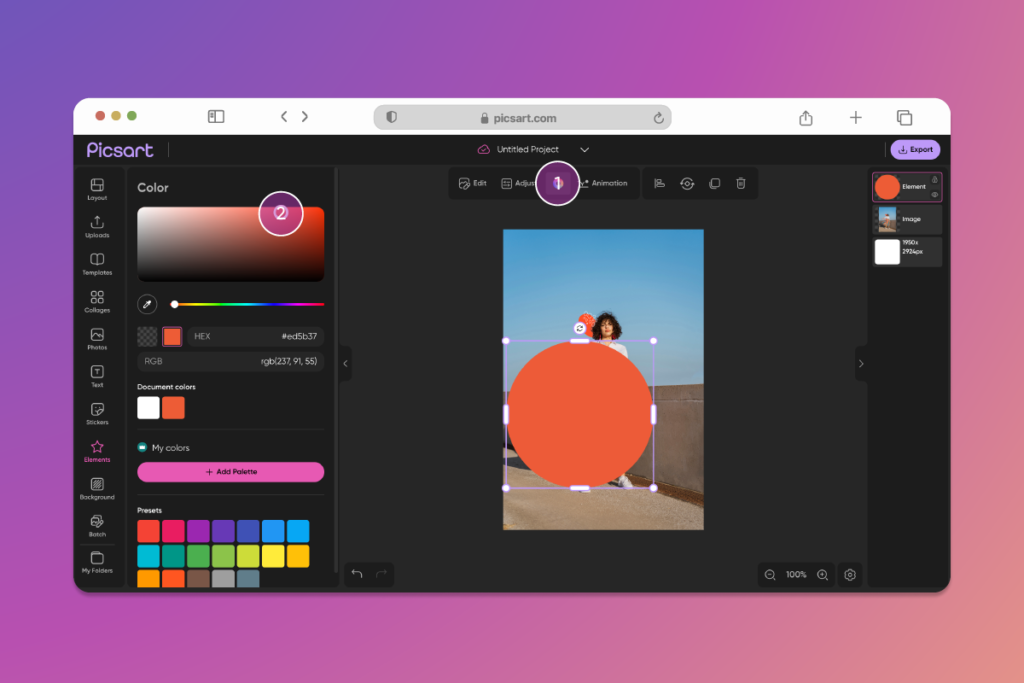
Task: Open the Uploads panel
Action: 97,225
